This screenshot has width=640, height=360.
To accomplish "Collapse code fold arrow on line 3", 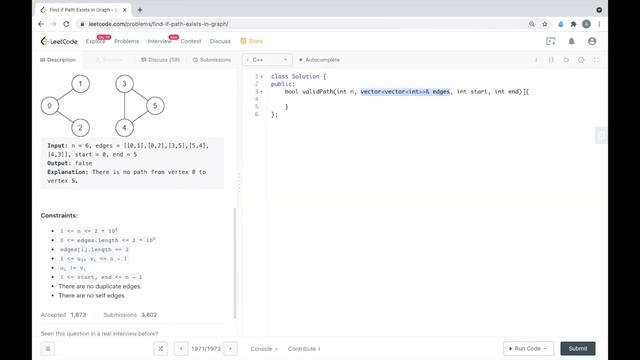I will pos(262,92).
